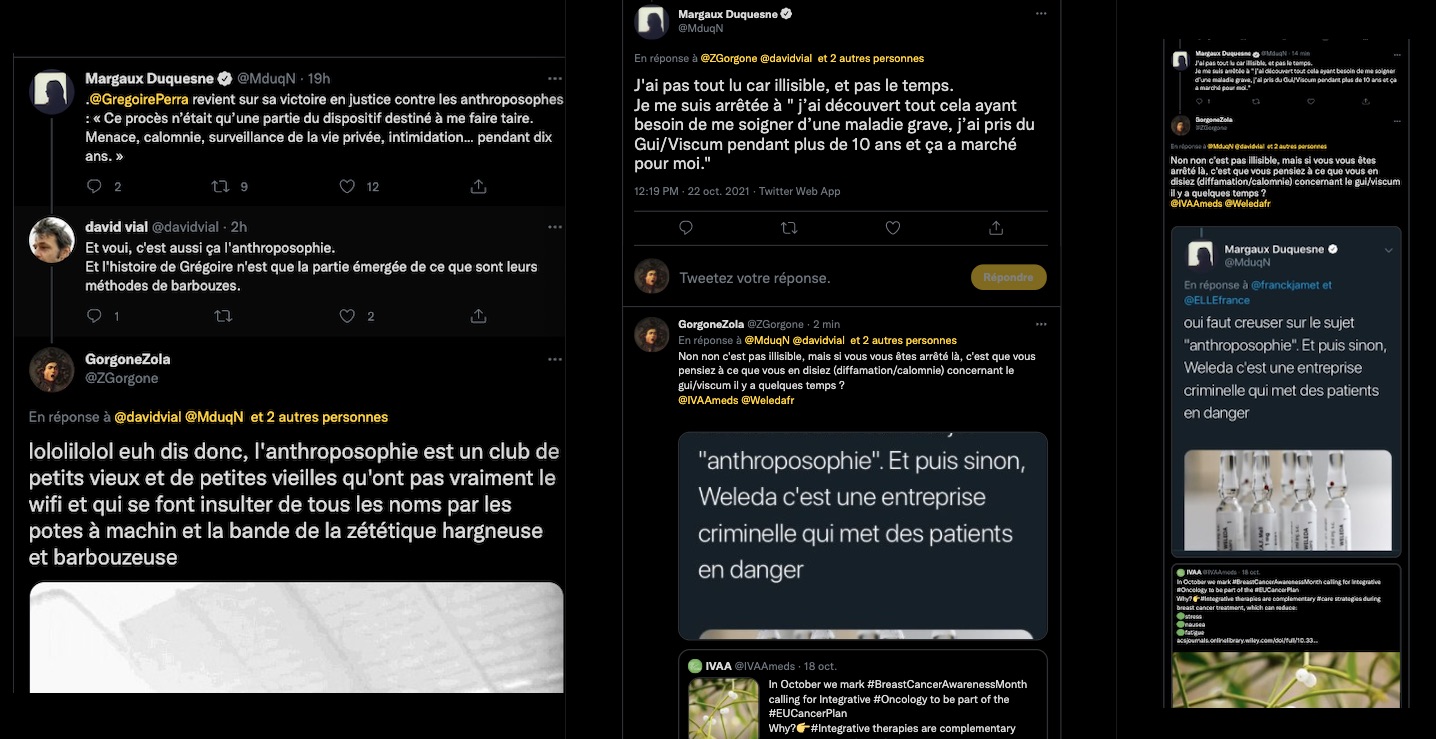Screen dimensions: 1436x739
Task: Reply to the Gui/Viscum tweet in the middle column
Action: (x=685, y=228)
